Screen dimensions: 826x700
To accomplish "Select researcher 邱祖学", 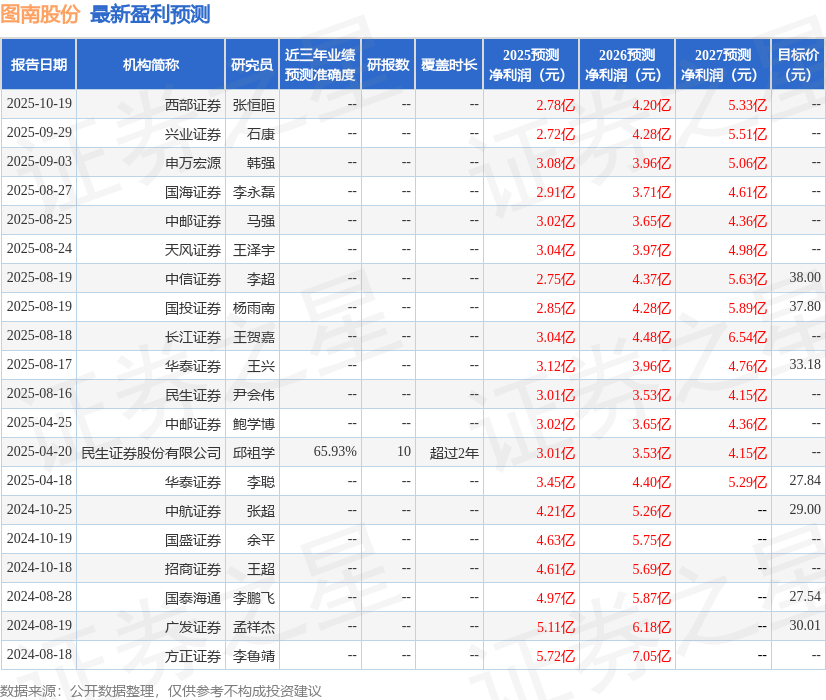I will click(x=253, y=452).
